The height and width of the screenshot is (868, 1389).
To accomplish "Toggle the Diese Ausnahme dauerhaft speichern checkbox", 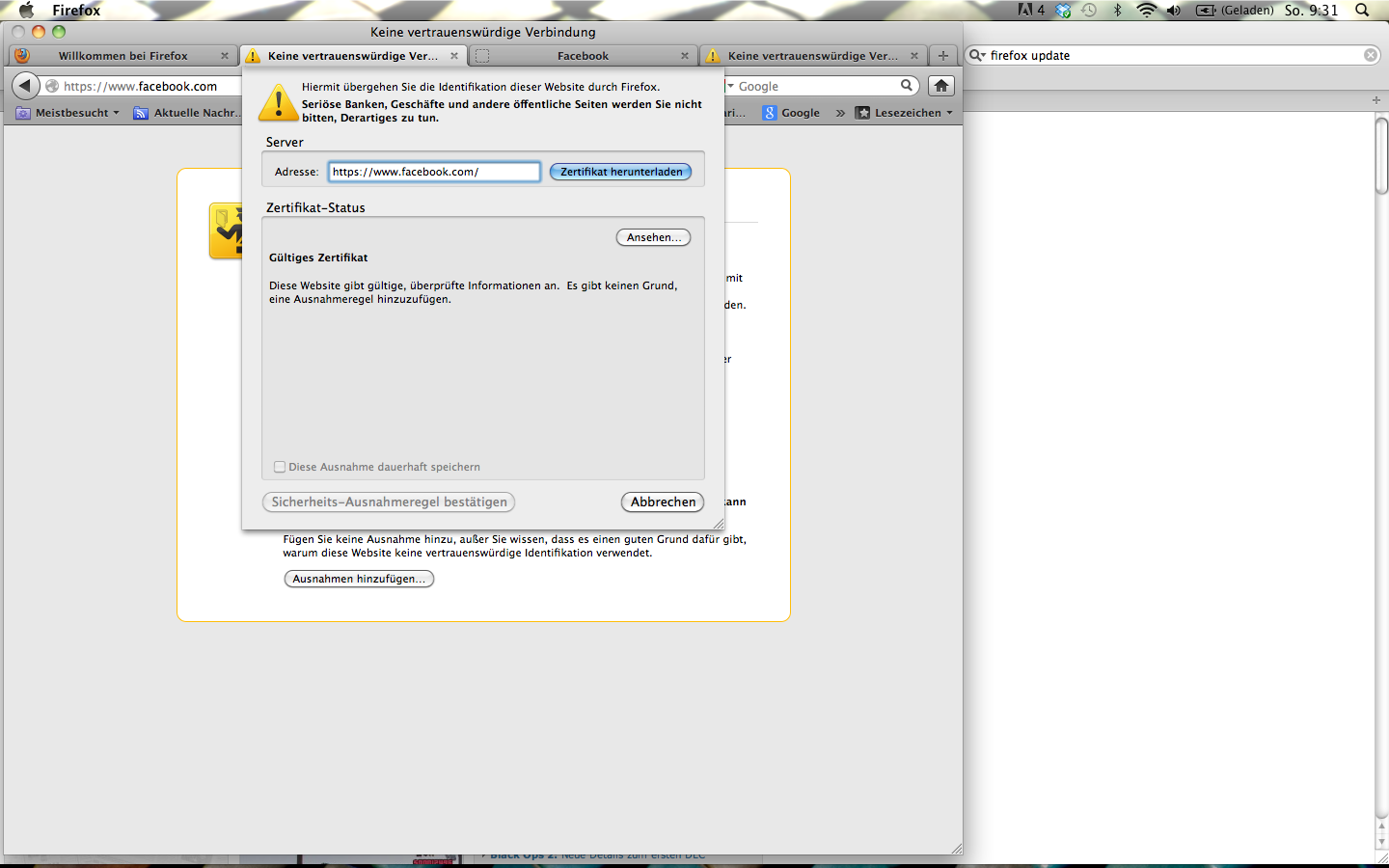I will (280, 467).
